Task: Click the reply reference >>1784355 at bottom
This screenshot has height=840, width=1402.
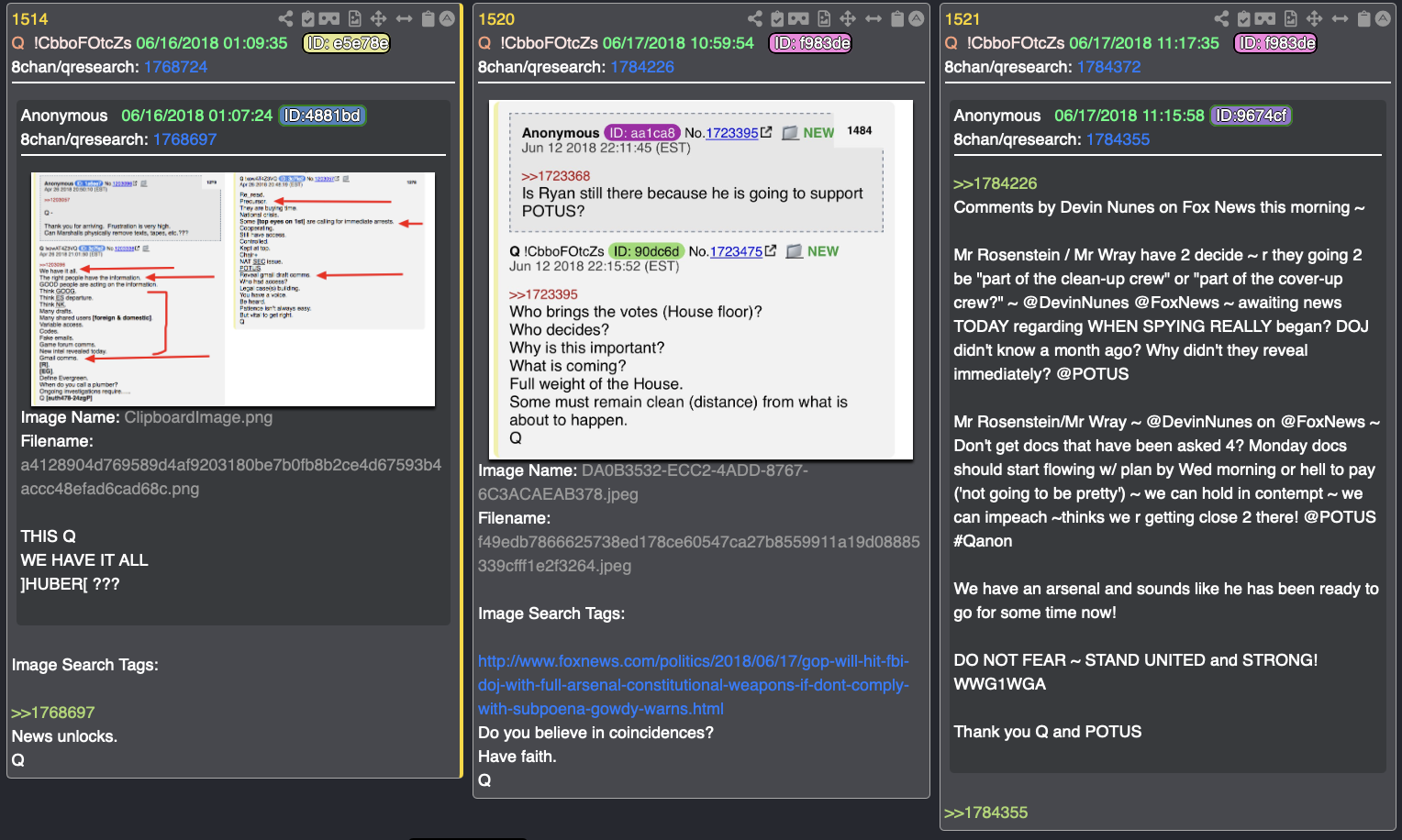Action: (x=985, y=812)
